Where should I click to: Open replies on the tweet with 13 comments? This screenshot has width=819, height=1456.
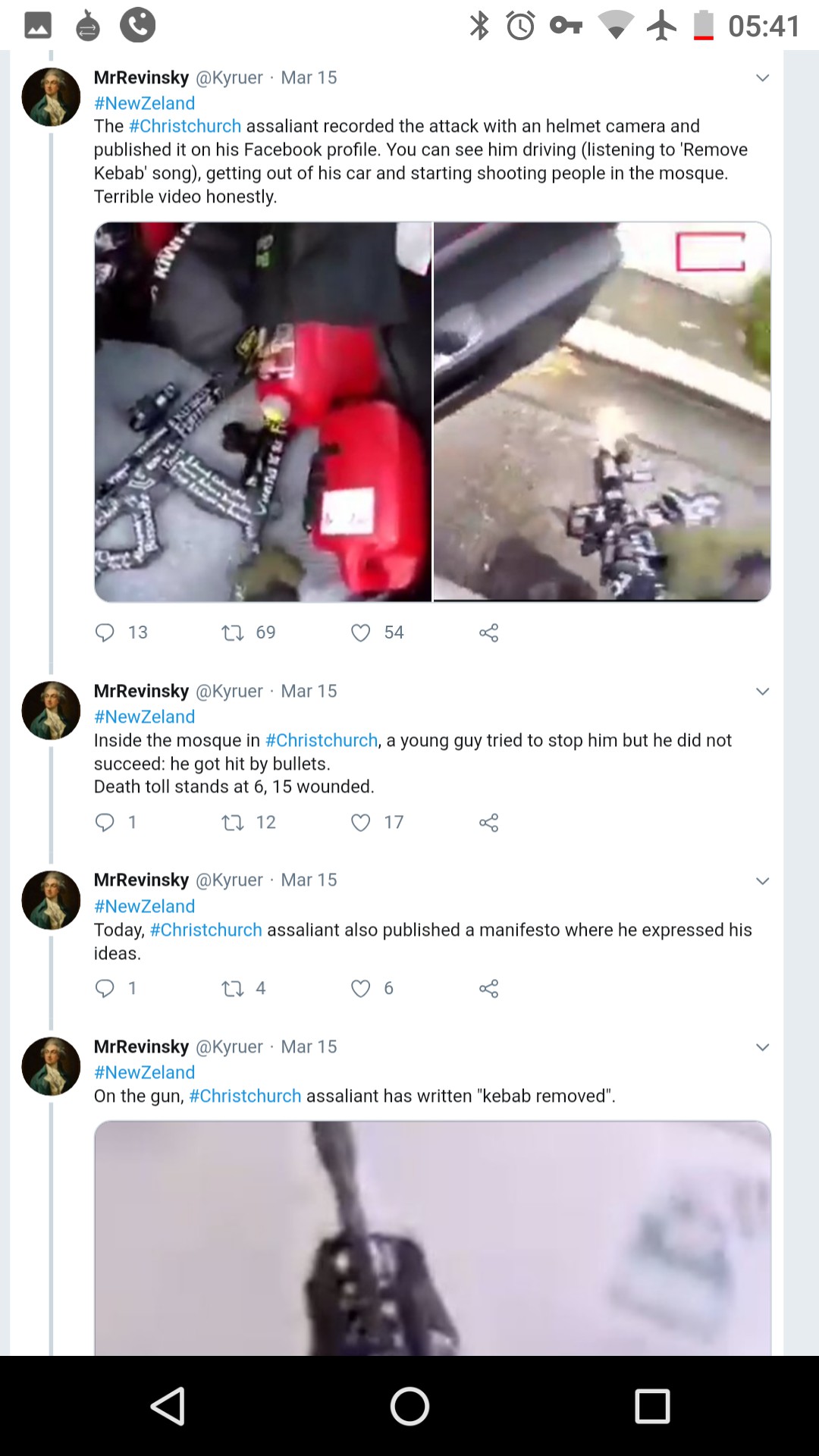[105, 632]
